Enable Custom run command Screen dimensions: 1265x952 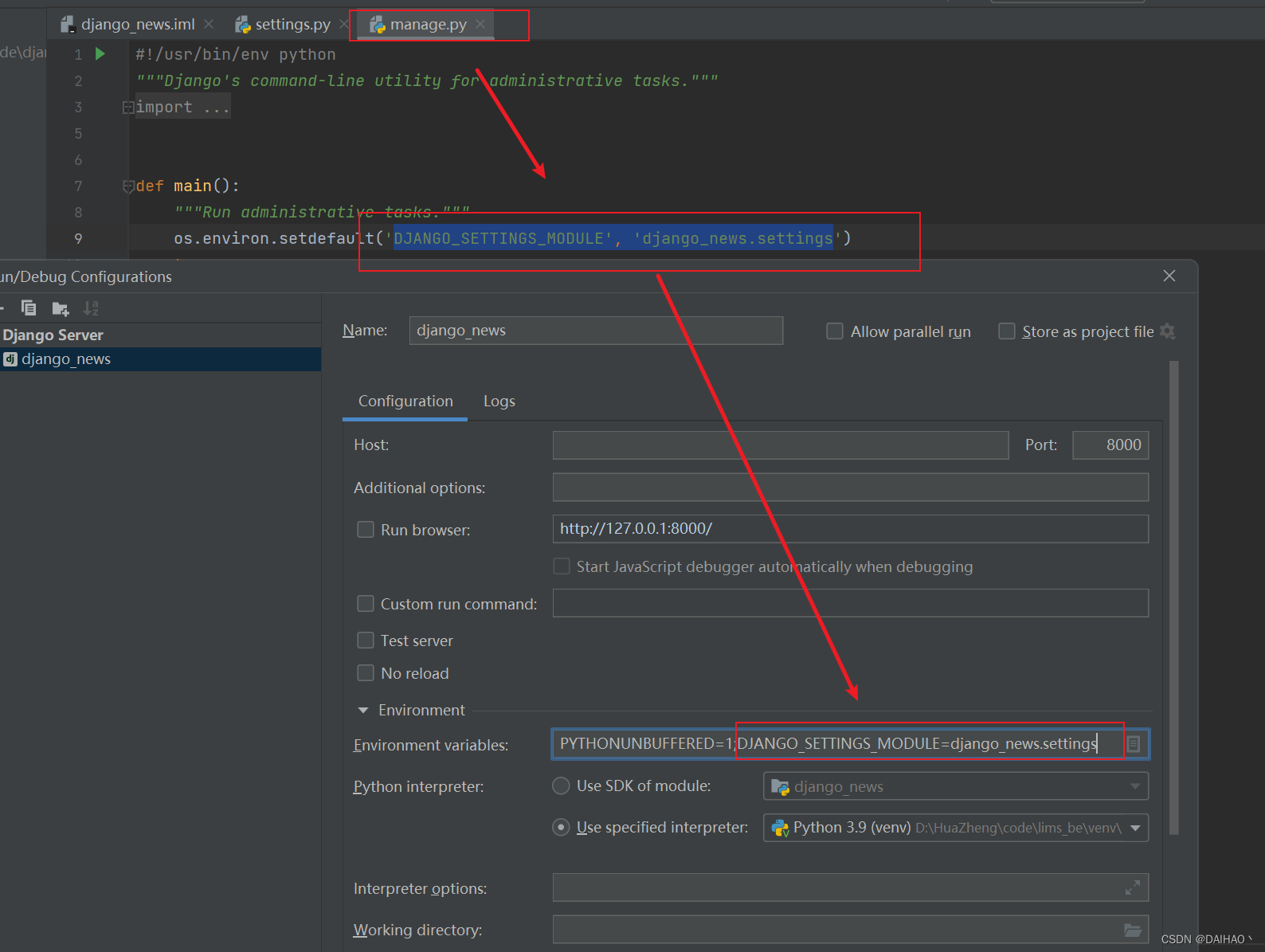click(366, 604)
